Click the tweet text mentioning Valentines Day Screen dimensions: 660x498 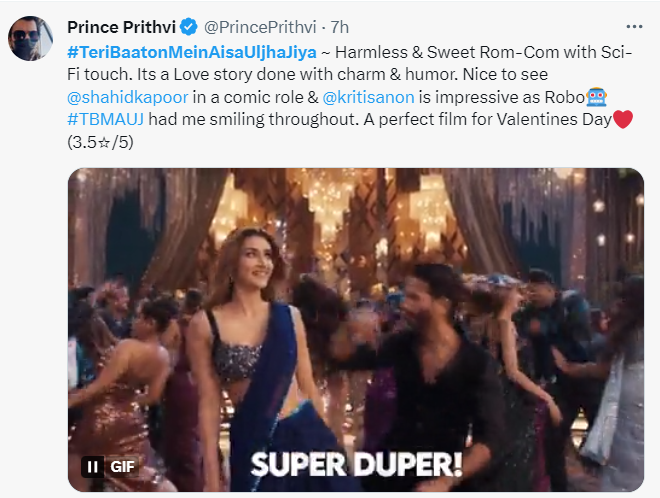point(480,120)
